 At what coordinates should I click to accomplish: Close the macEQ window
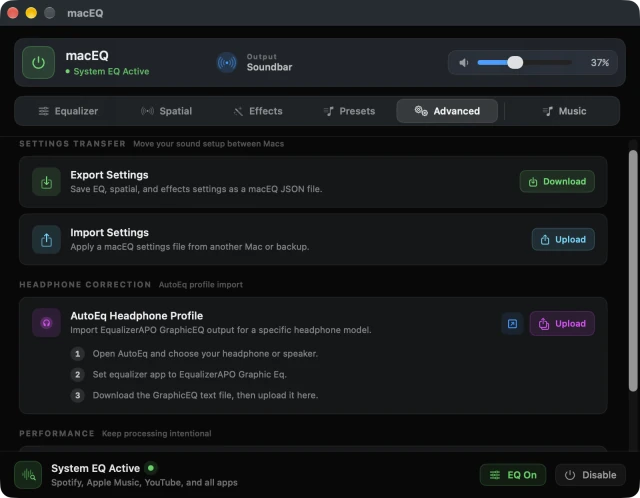click(x=13, y=13)
